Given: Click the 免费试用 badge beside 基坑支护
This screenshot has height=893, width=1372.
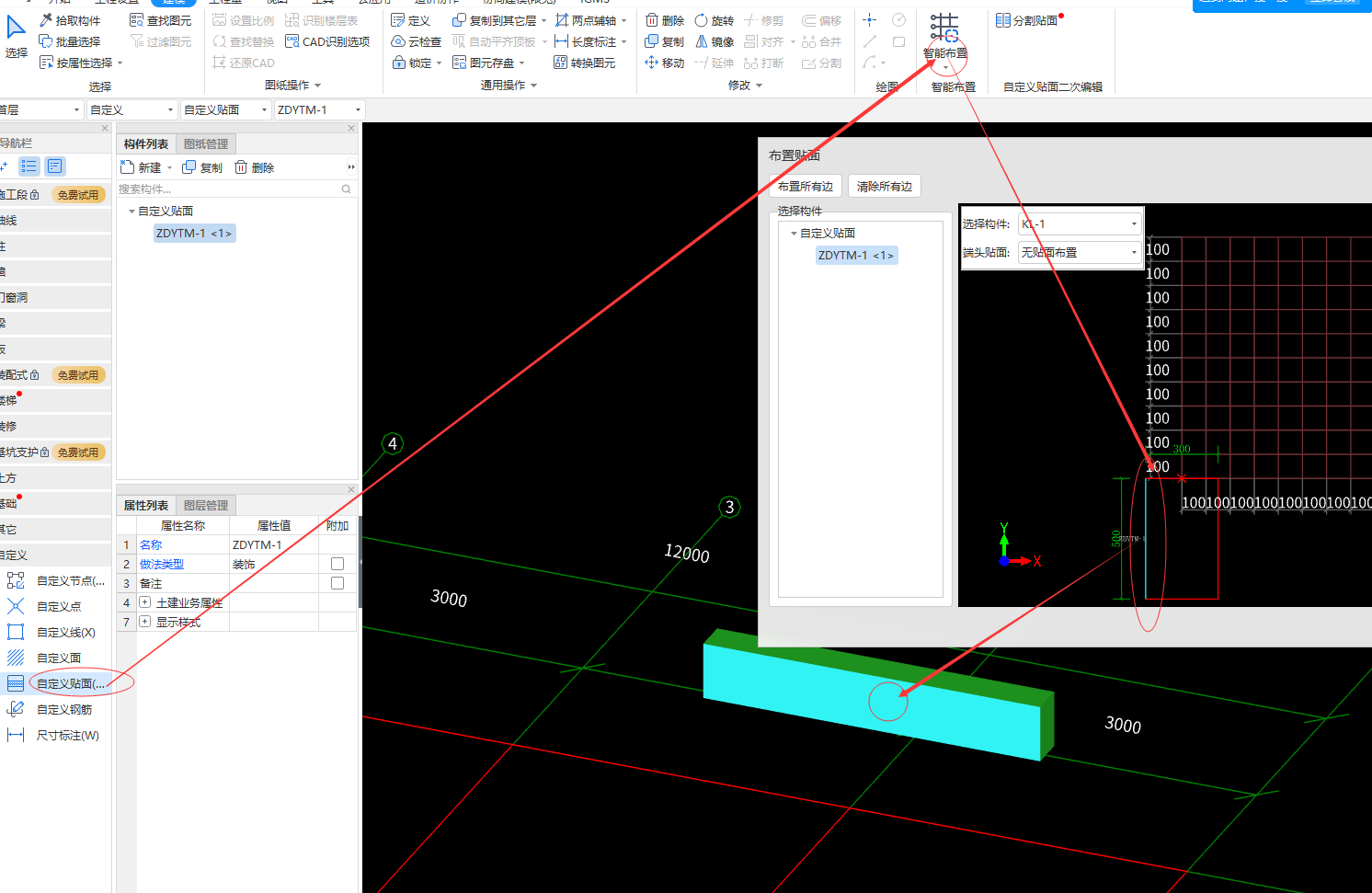Looking at the screenshot, I should click(78, 452).
